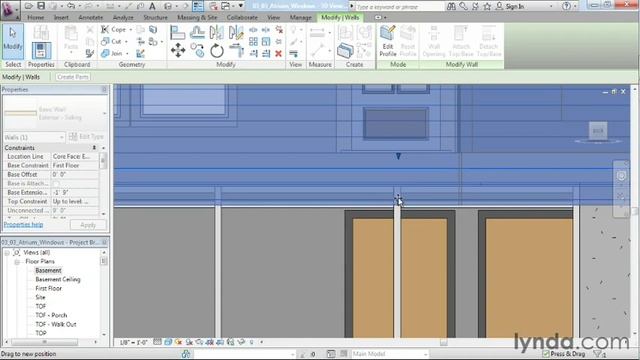Select the Modify arrow tool
Screen dimensions: 640x360
13,41
